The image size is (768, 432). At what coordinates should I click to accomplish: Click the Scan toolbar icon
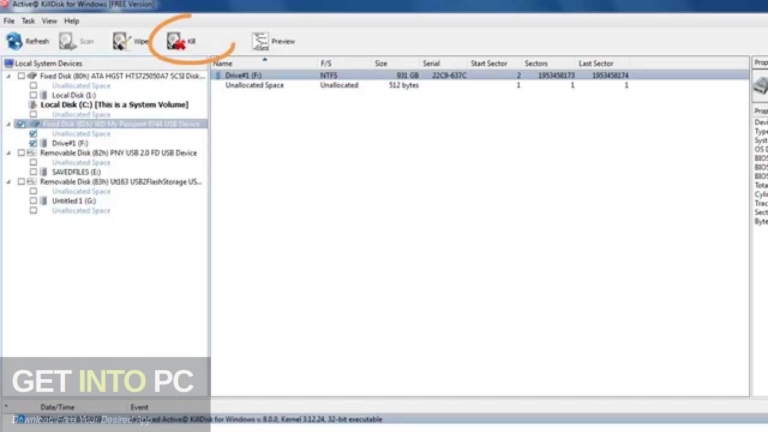tap(68, 41)
